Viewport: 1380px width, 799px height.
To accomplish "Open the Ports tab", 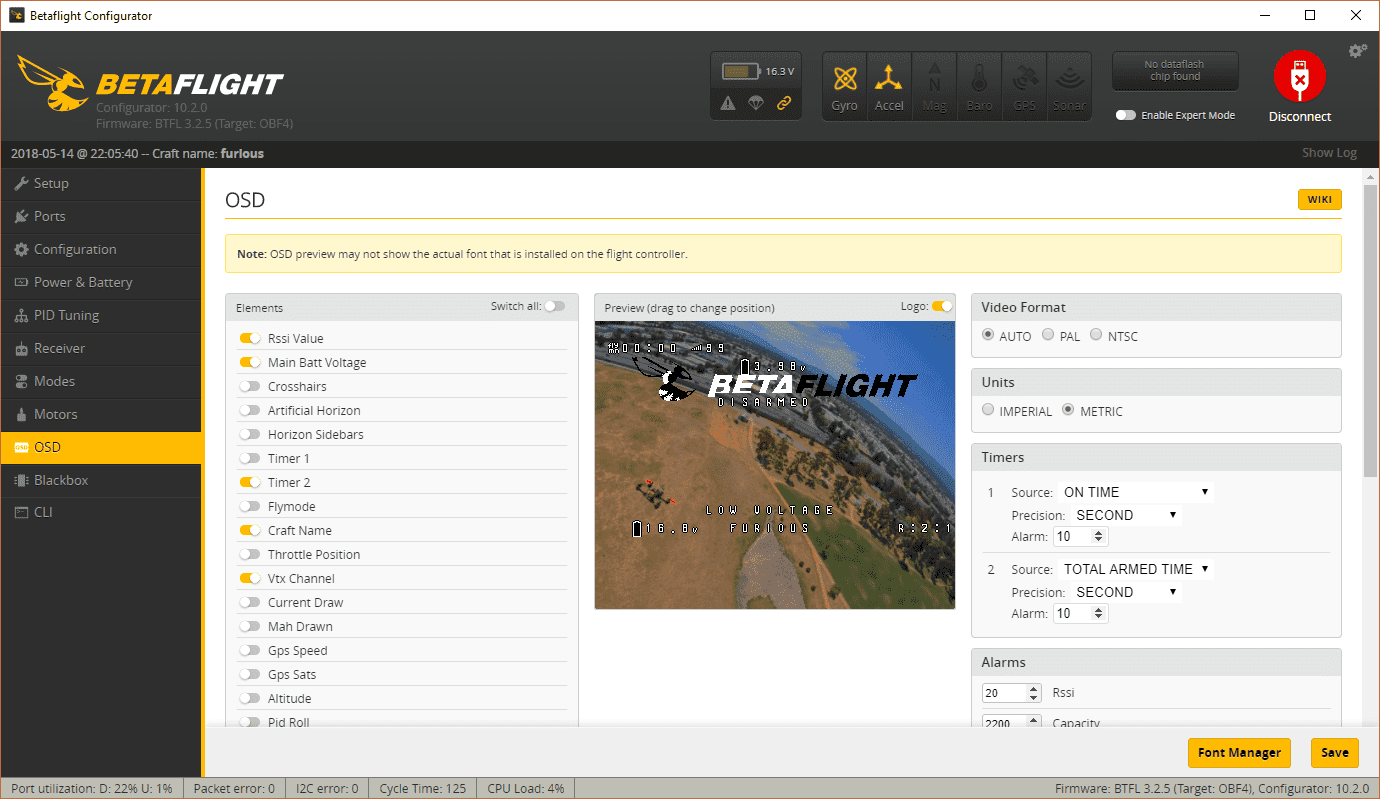I will (101, 216).
